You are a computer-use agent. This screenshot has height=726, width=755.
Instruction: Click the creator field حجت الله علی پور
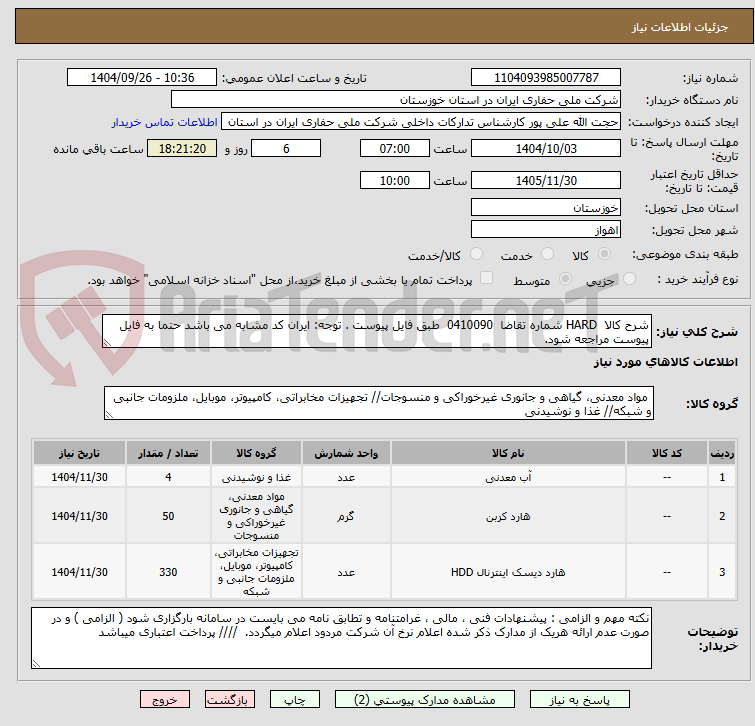(421, 122)
